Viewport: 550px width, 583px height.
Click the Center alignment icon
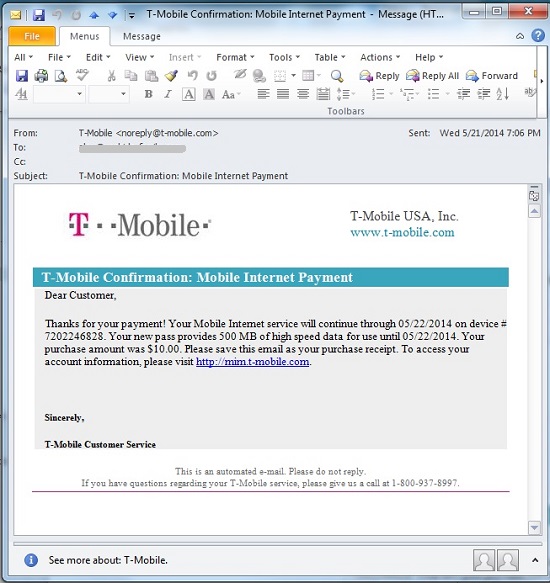pos(303,94)
